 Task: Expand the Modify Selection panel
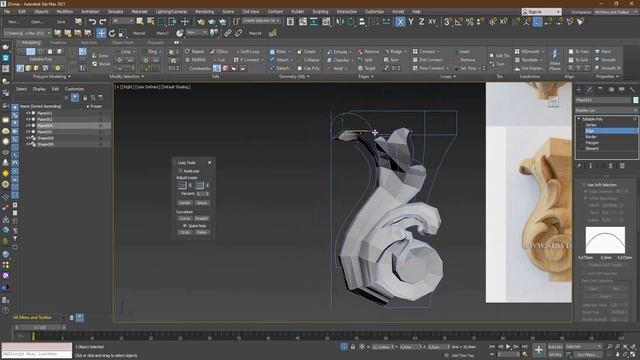pos(127,77)
